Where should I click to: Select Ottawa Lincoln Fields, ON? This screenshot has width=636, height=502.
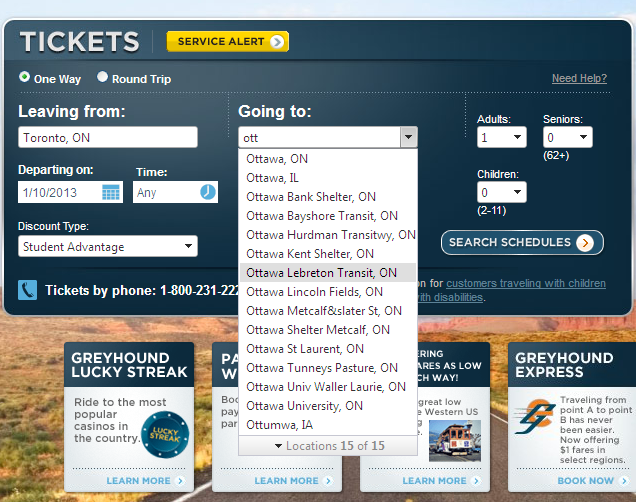pos(328,292)
